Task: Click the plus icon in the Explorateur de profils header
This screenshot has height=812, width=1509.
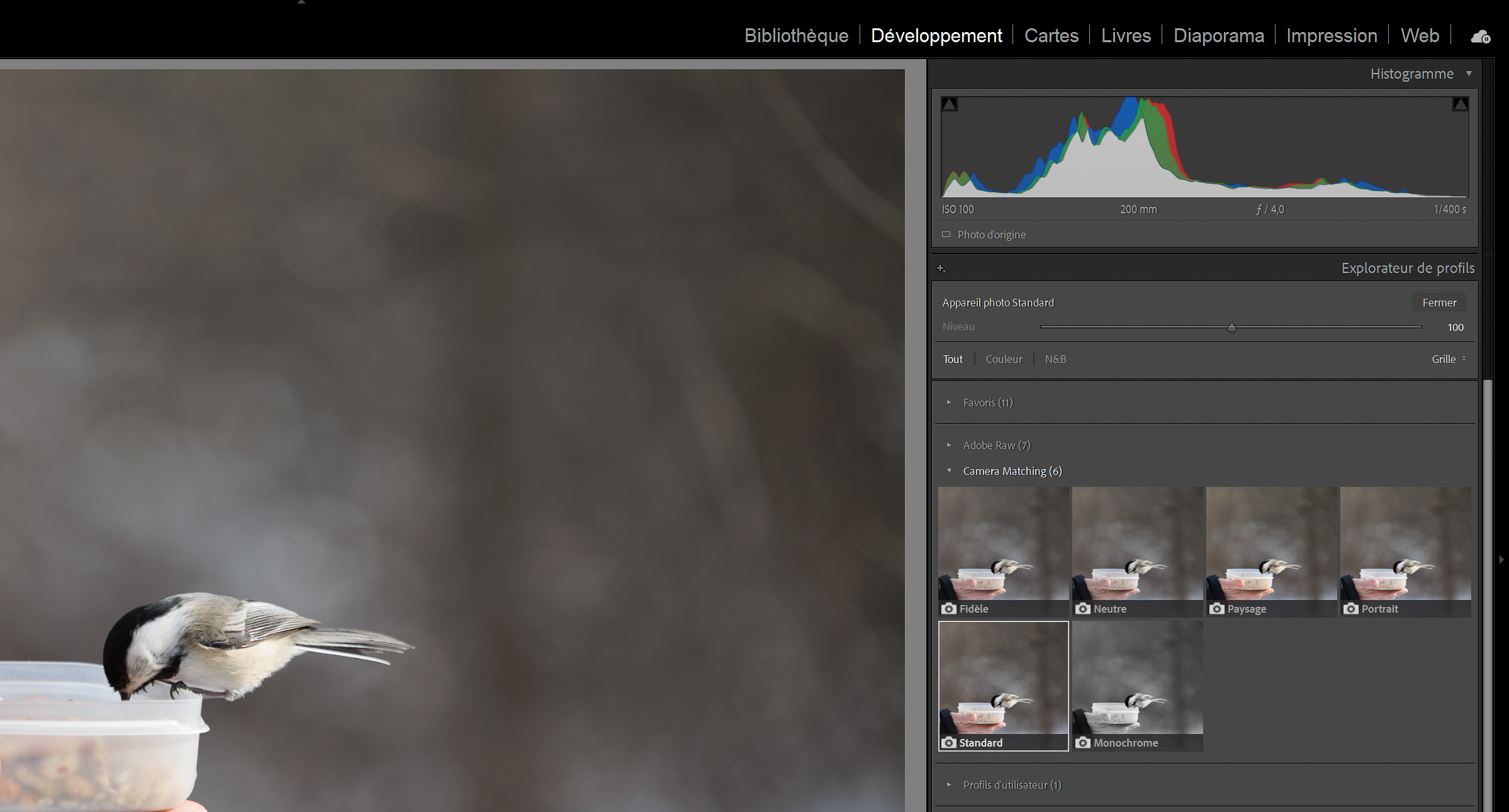Action: pos(941,268)
